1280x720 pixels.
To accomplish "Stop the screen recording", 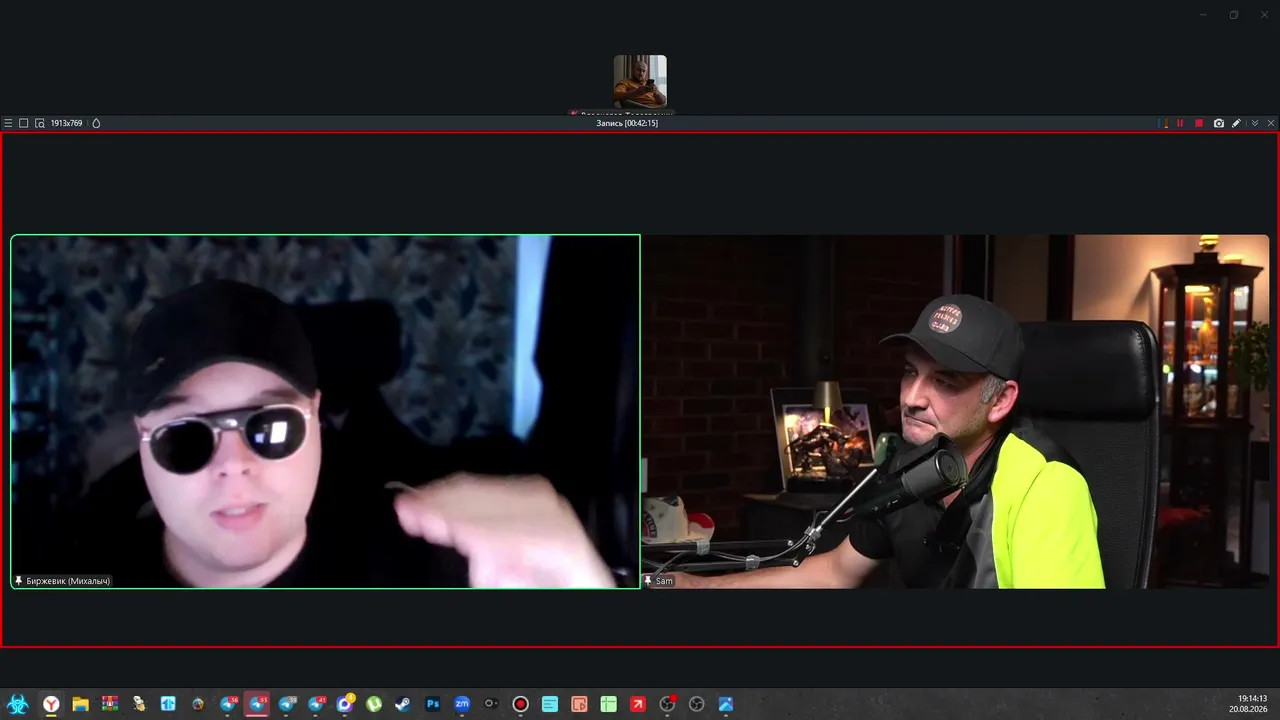I will point(1199,123).
